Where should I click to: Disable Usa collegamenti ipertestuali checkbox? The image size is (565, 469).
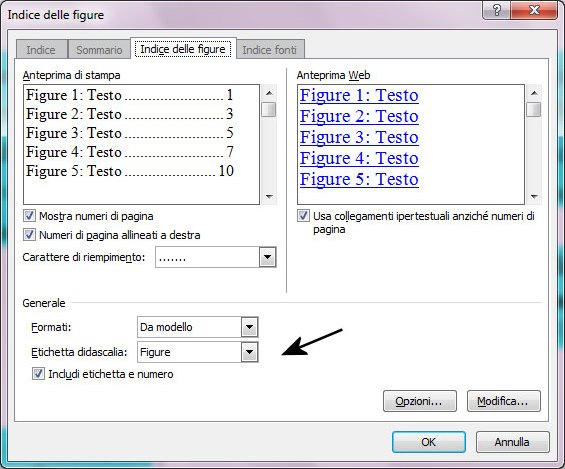[303, 216]
